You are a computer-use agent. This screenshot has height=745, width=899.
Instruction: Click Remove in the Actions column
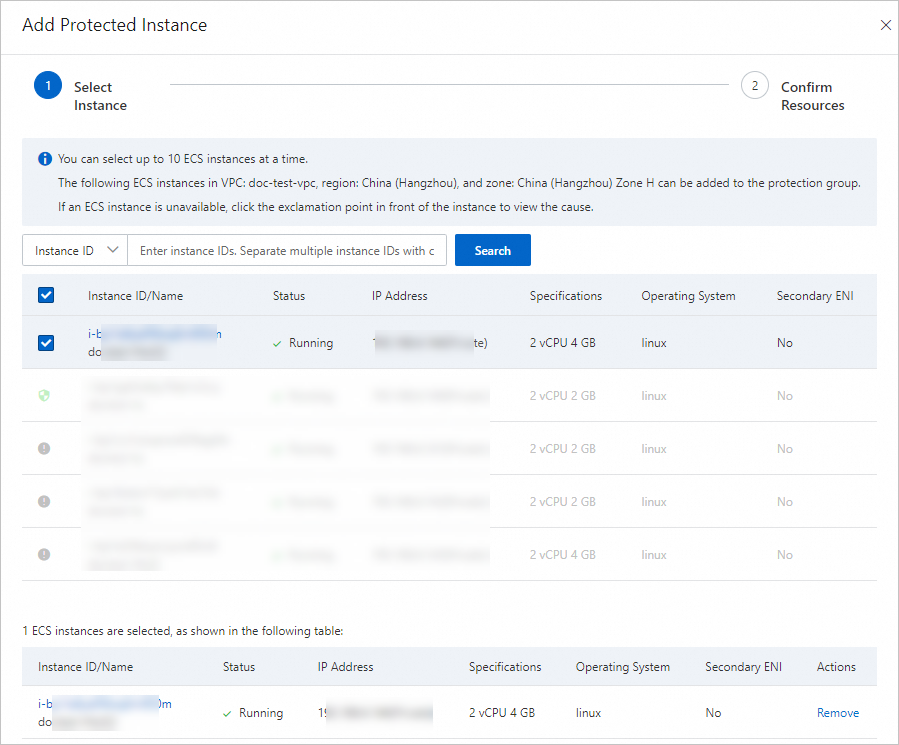point(837,713)
